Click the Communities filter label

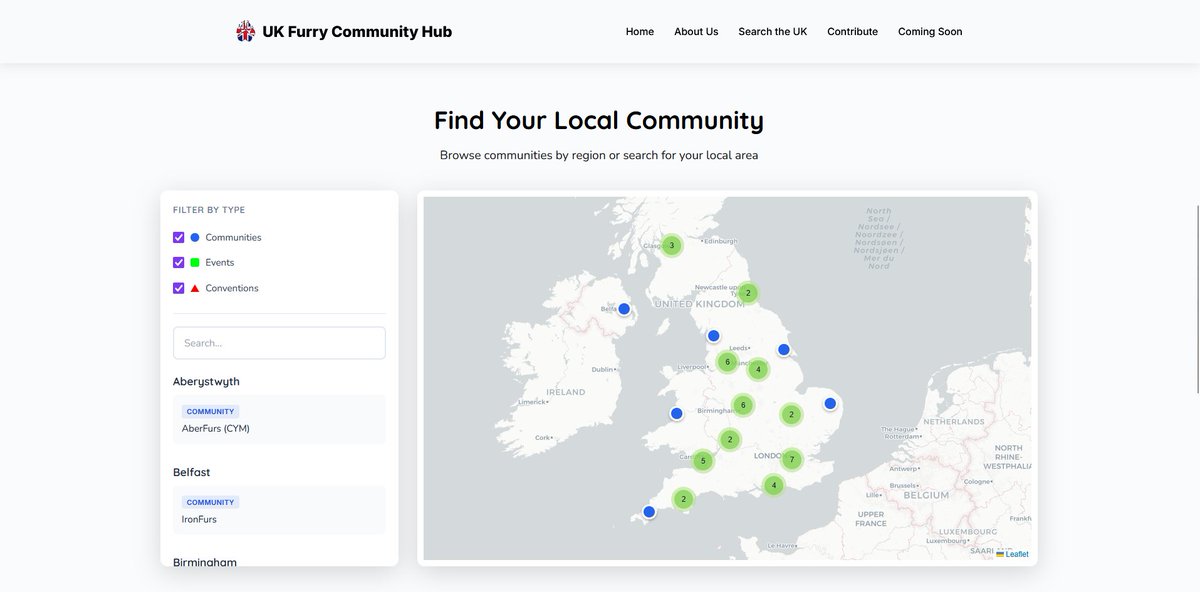(233, 237)
